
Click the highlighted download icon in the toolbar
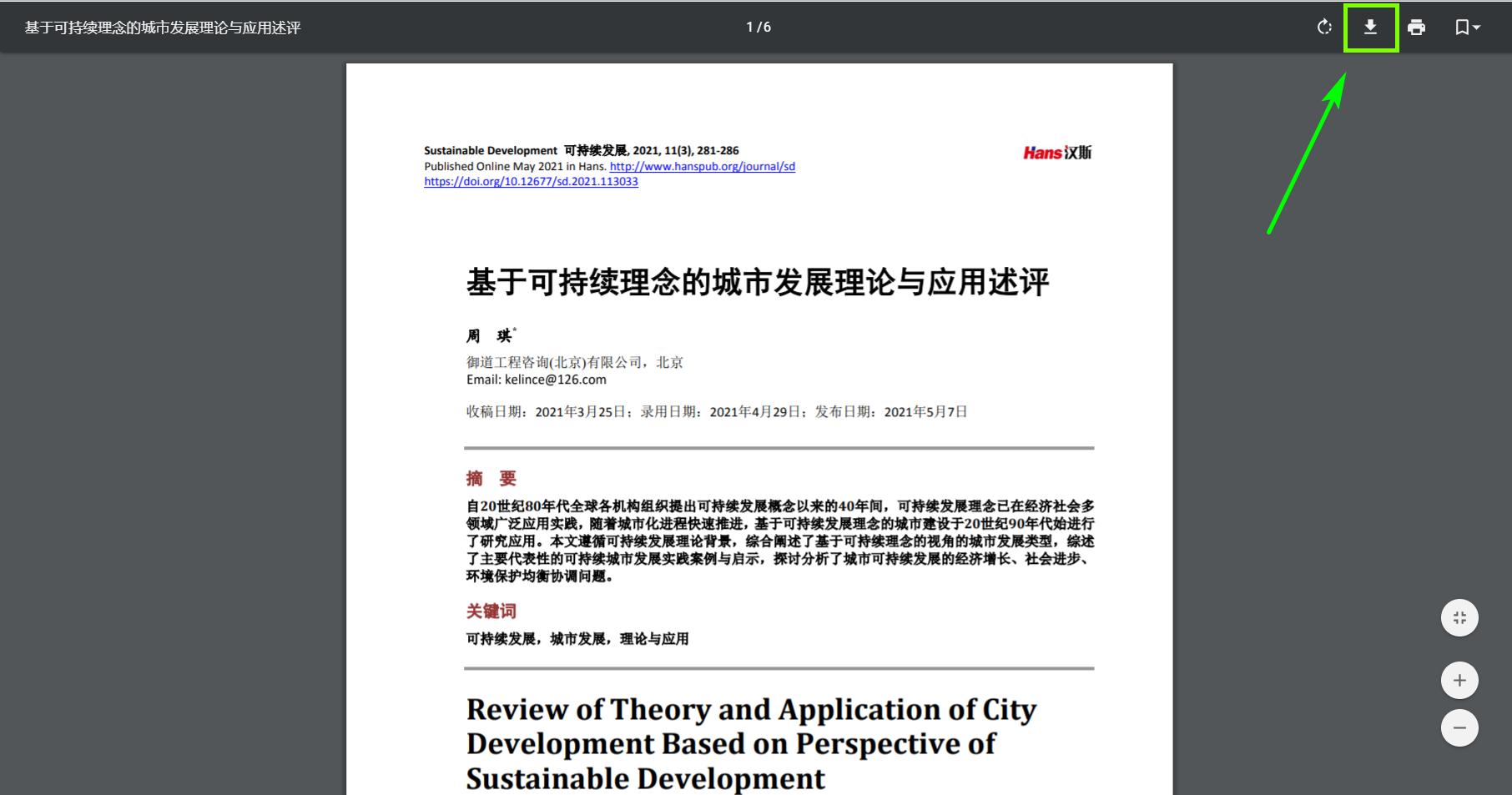click(x=1369, y=27)
